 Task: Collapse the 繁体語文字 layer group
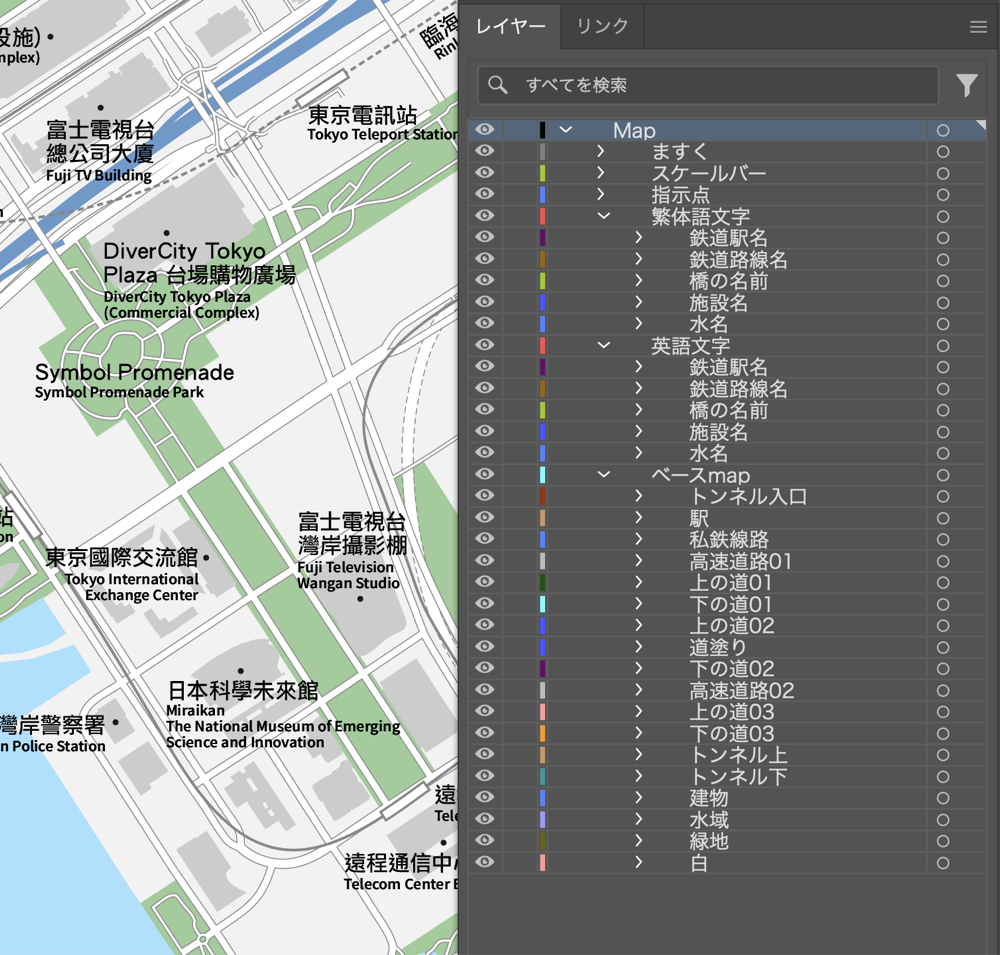[603, 216]
